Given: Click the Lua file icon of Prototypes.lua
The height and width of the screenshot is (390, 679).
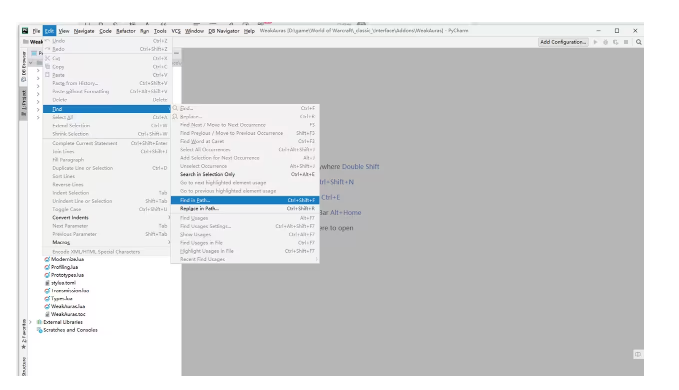Looking at the screenshot, I should tap(47, 275).
